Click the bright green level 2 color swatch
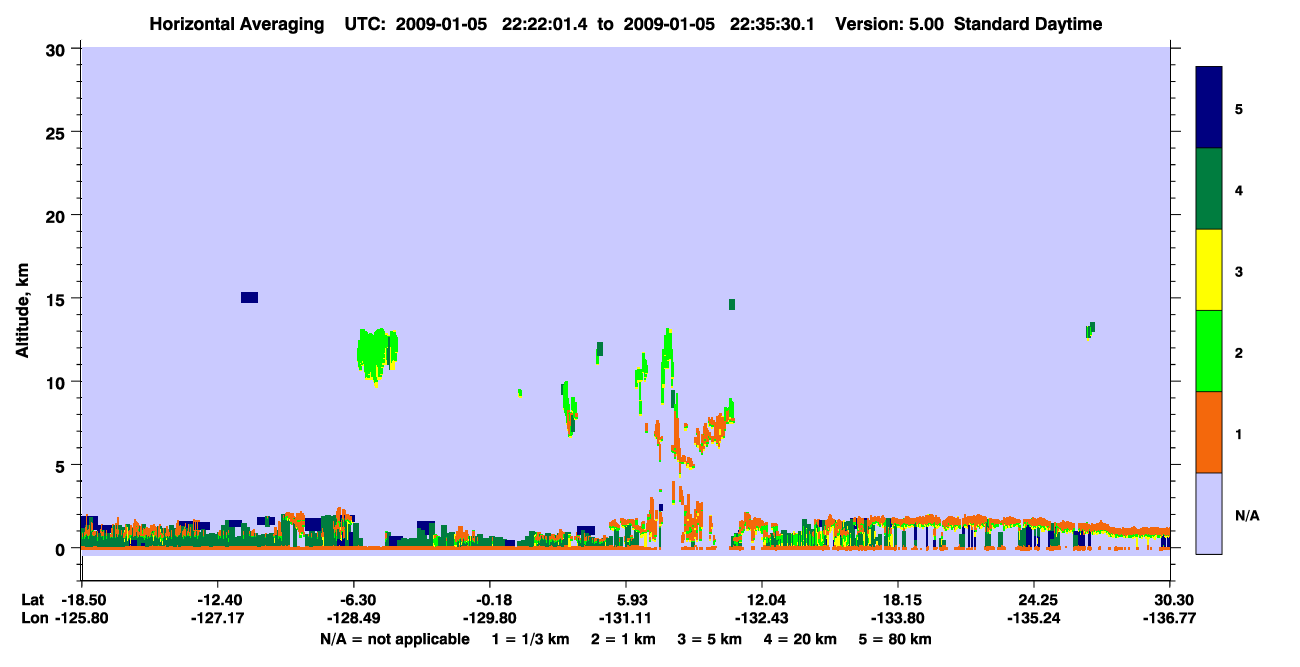The width and height of the screenshot is (1300, 667). pyautogui.click(x=1209, y=351)
